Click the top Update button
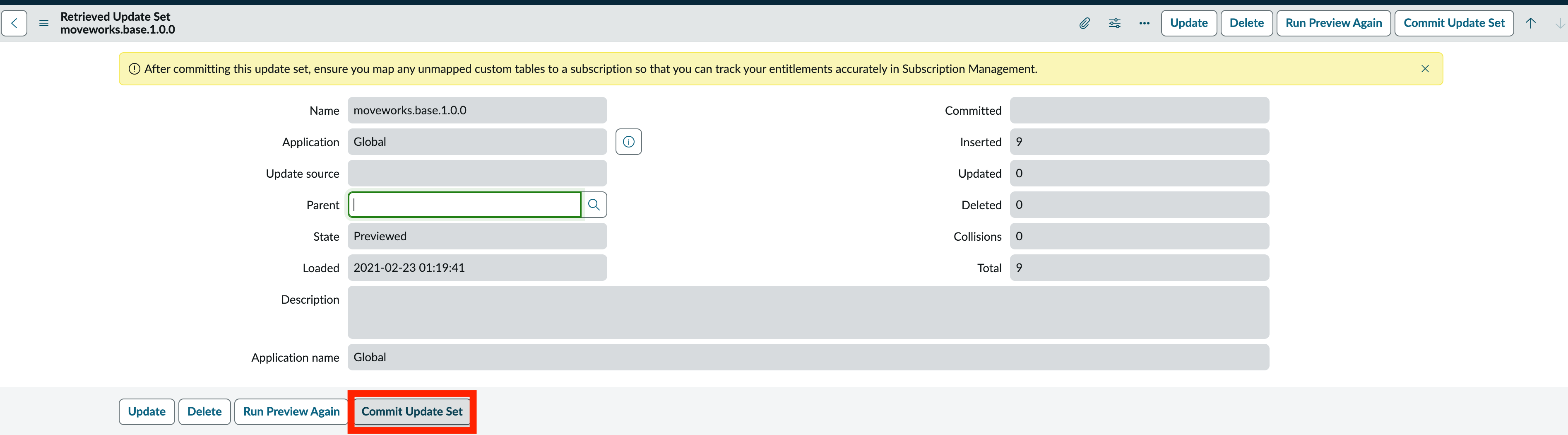 (x=1189, y=23)
